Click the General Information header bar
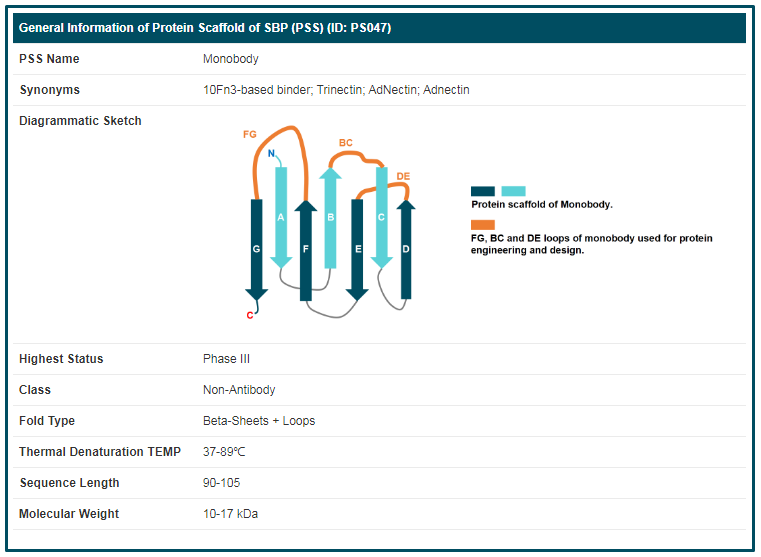This screenshot has height=557, width=761. 380,28
